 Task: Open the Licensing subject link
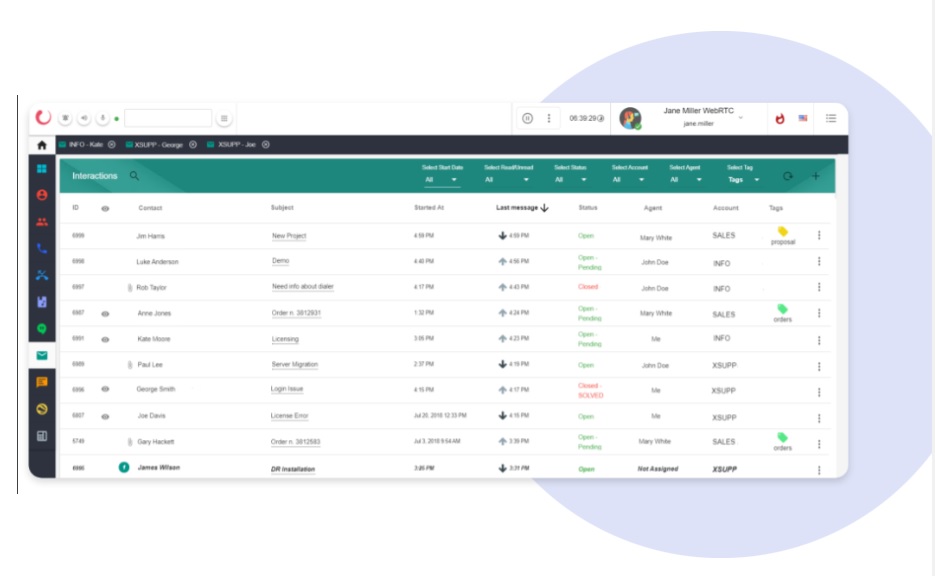(285, 339)
